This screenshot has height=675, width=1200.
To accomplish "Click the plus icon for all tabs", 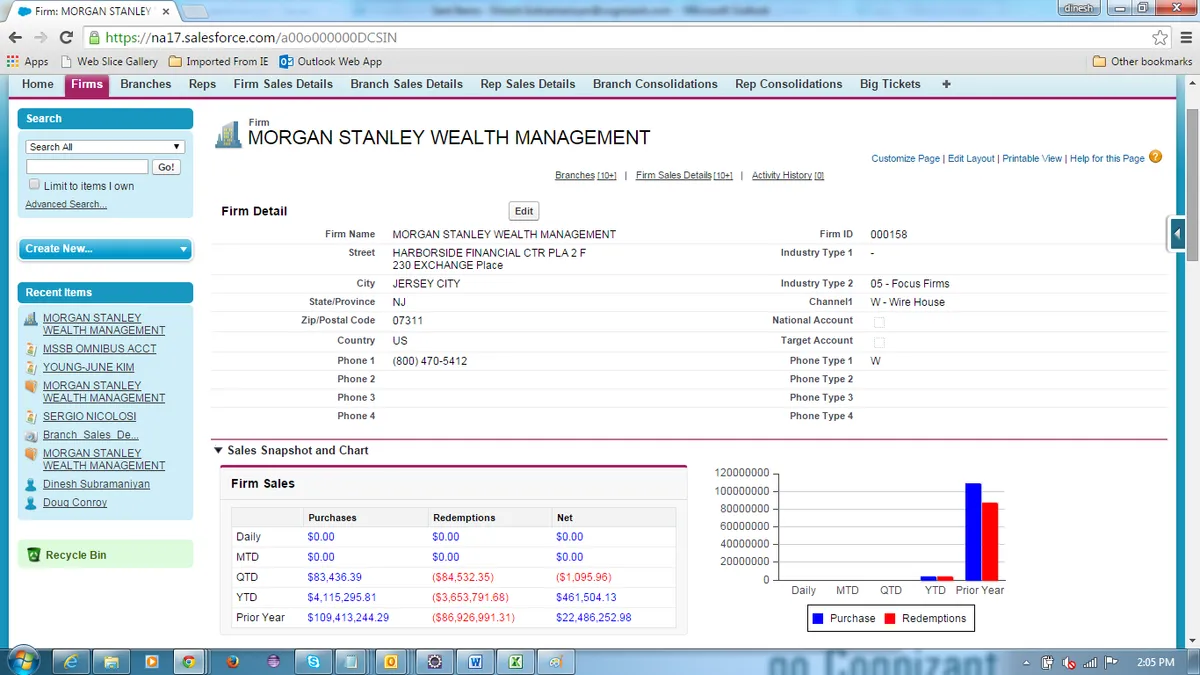I will 946,84.
